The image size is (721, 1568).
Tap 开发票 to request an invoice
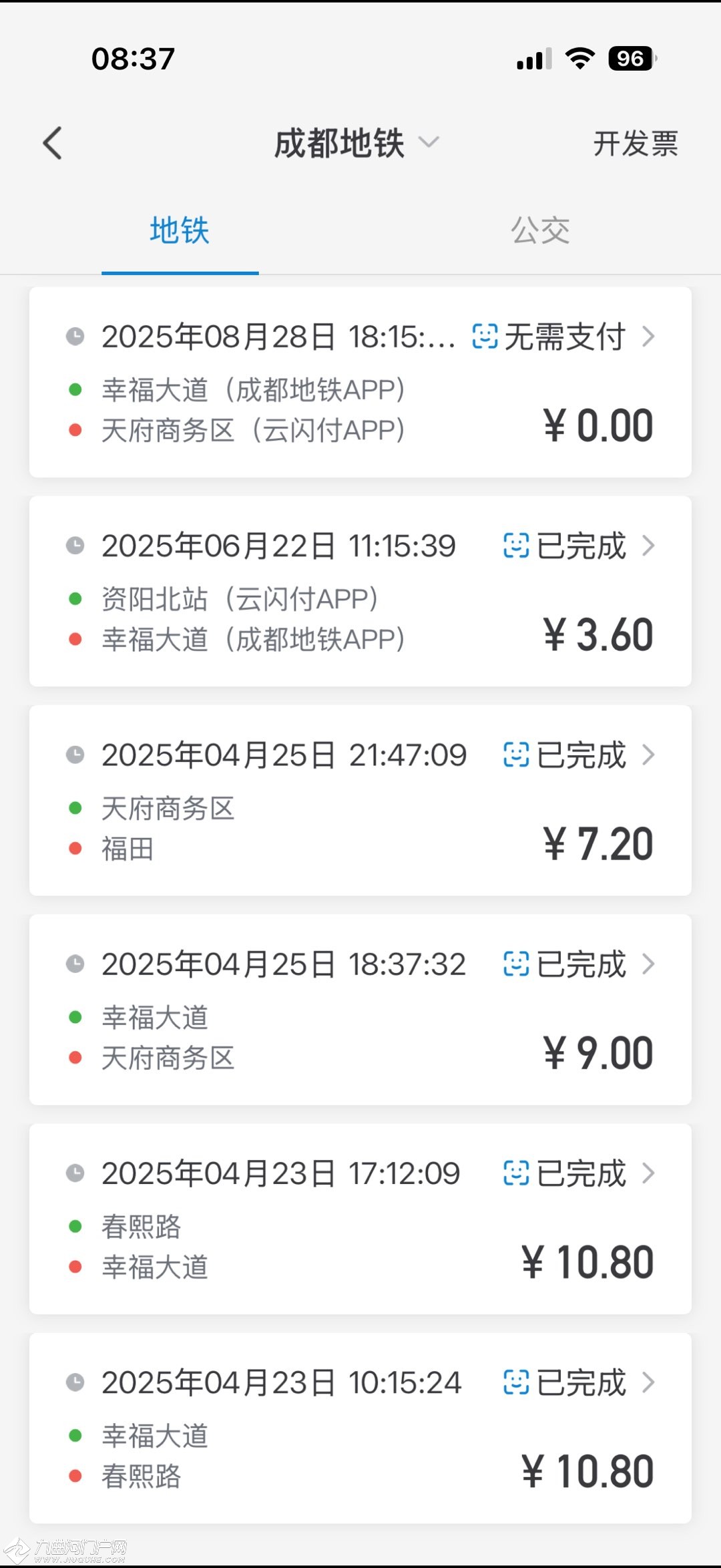(x=635, y=144)
